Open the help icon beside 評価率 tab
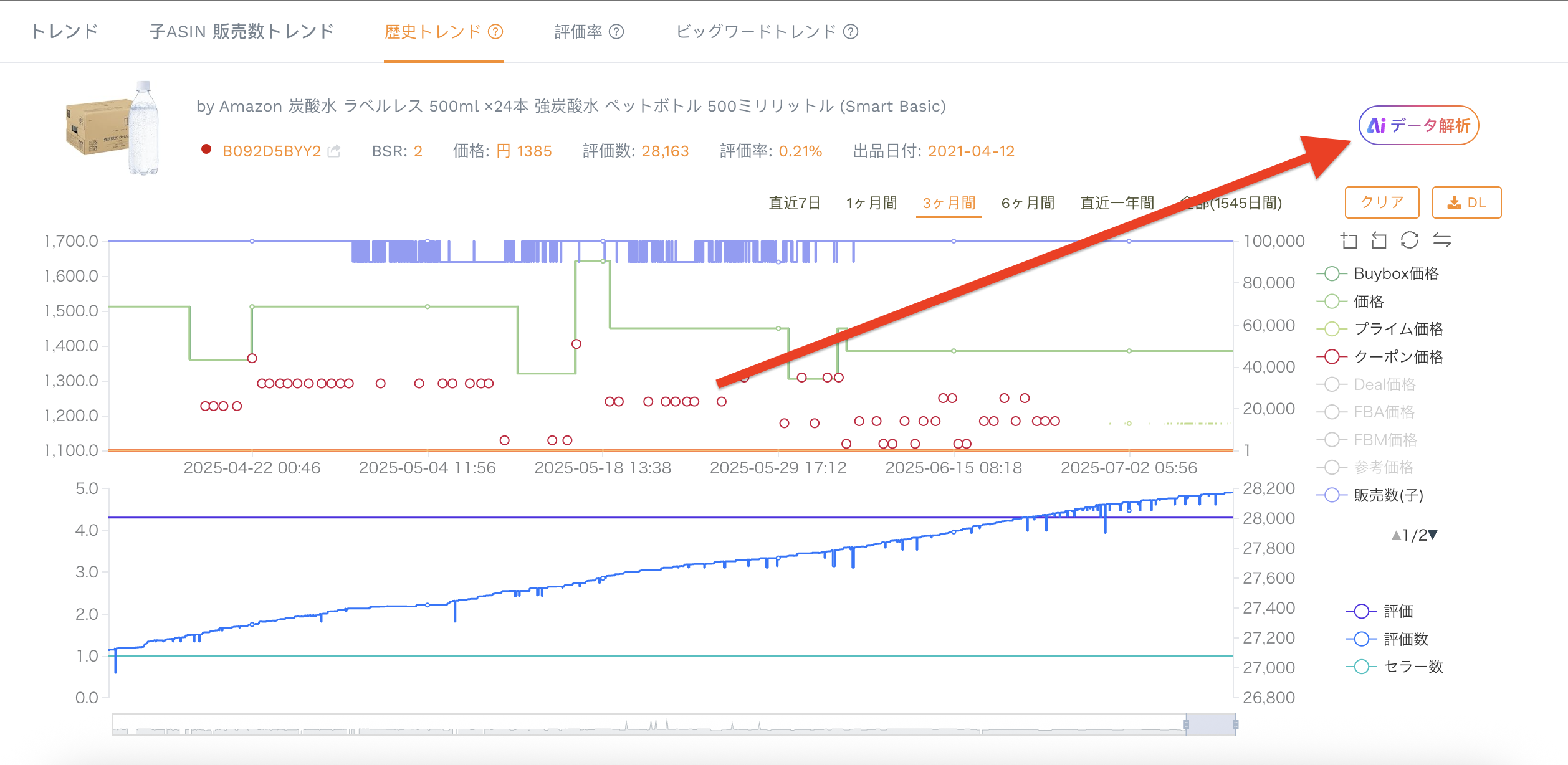 coord(616,32)
